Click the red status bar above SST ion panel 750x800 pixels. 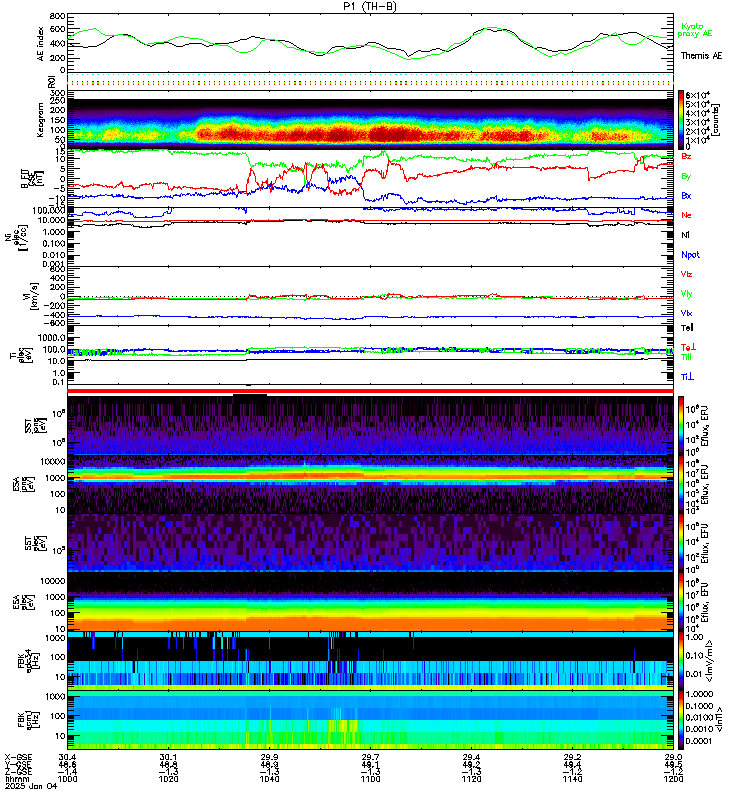(370, 391)
